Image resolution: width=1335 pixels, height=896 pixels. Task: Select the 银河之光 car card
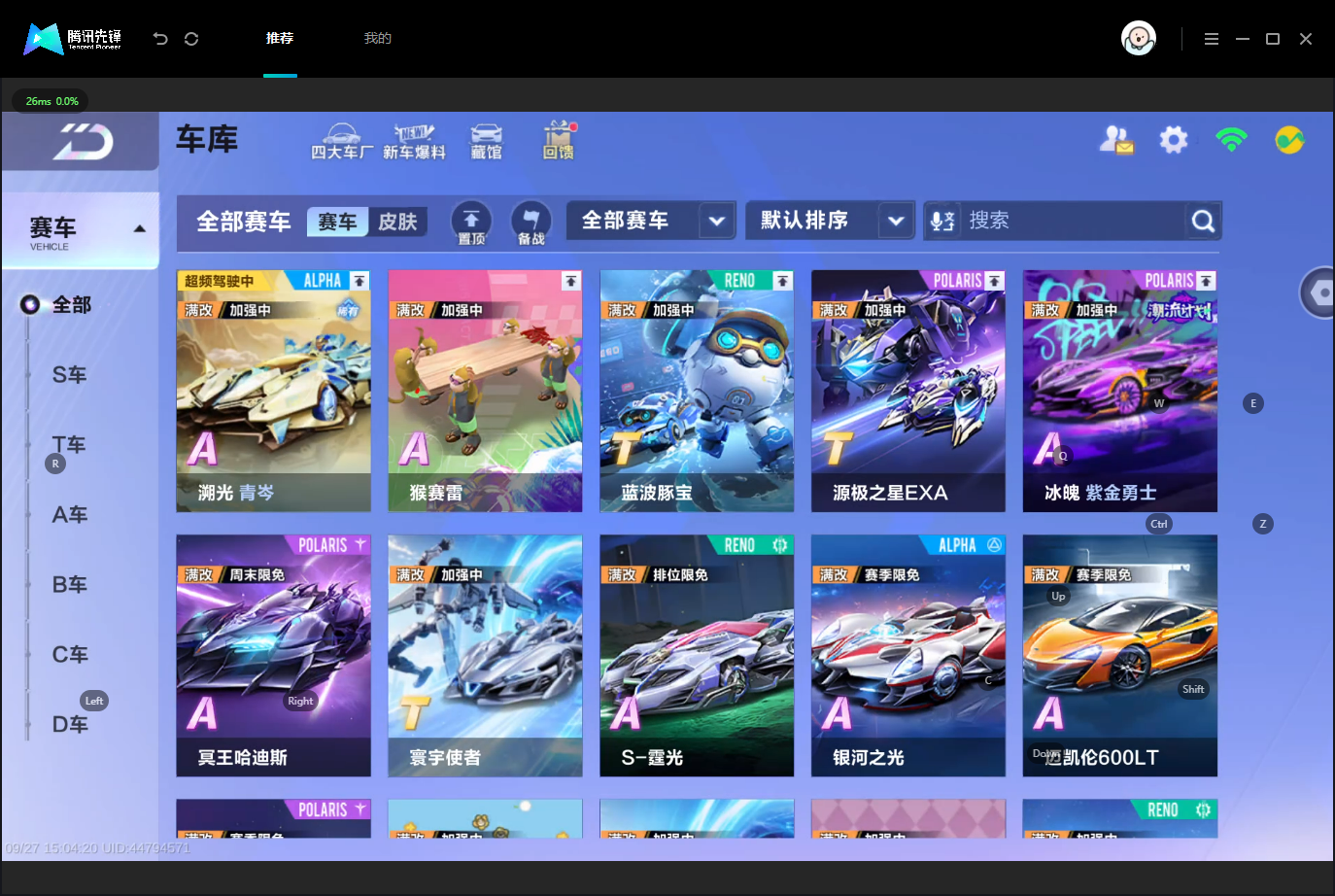coord(908,656)
